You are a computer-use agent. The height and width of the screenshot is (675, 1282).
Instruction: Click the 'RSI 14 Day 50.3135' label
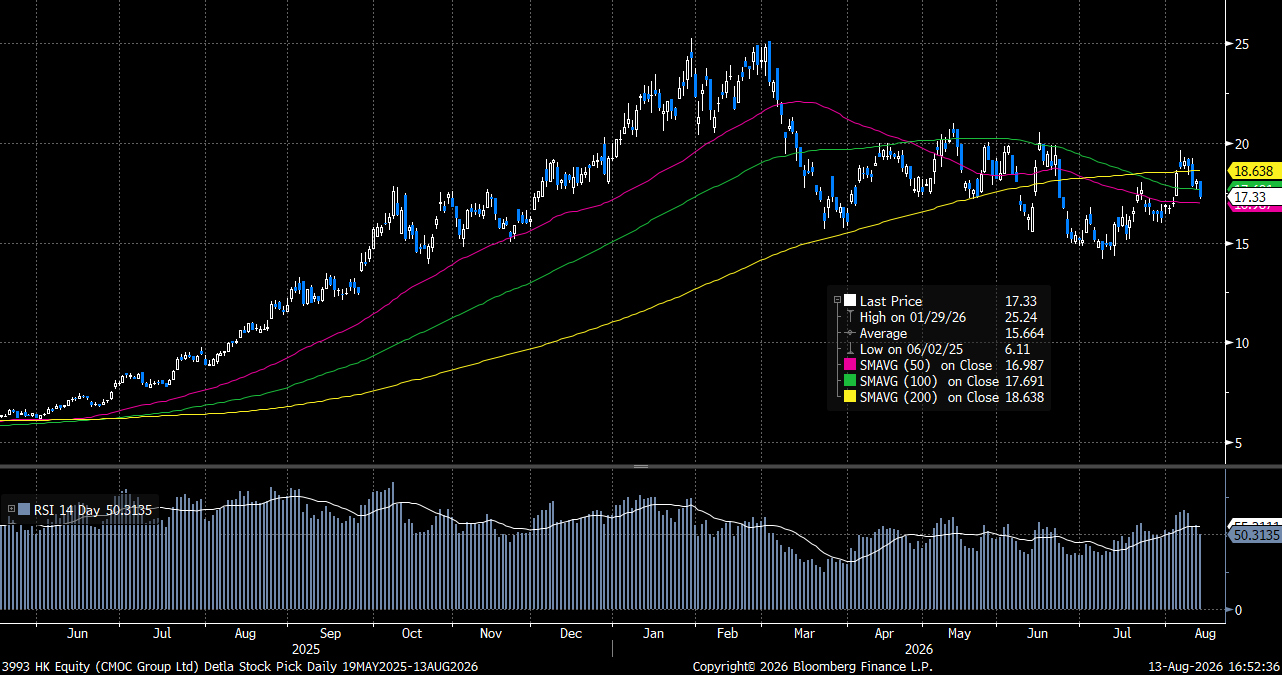point(93,509)
